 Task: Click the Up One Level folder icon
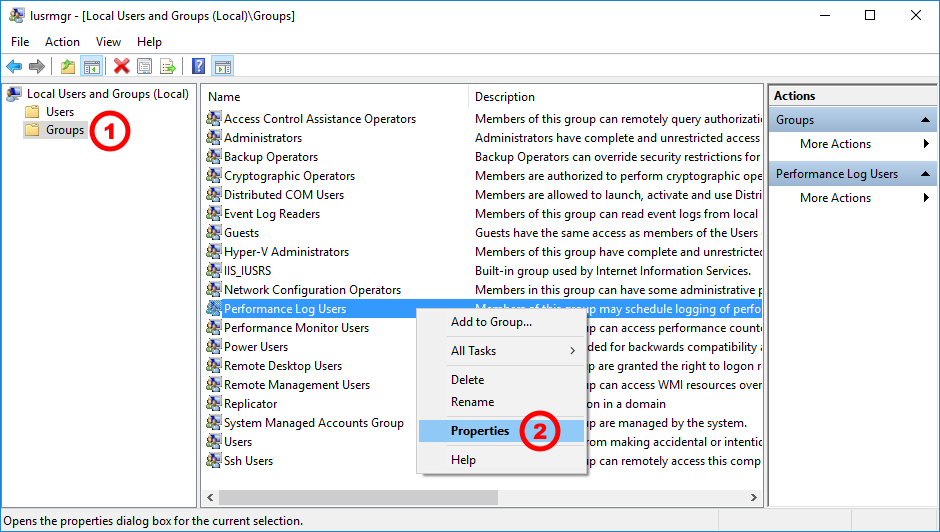67,67
